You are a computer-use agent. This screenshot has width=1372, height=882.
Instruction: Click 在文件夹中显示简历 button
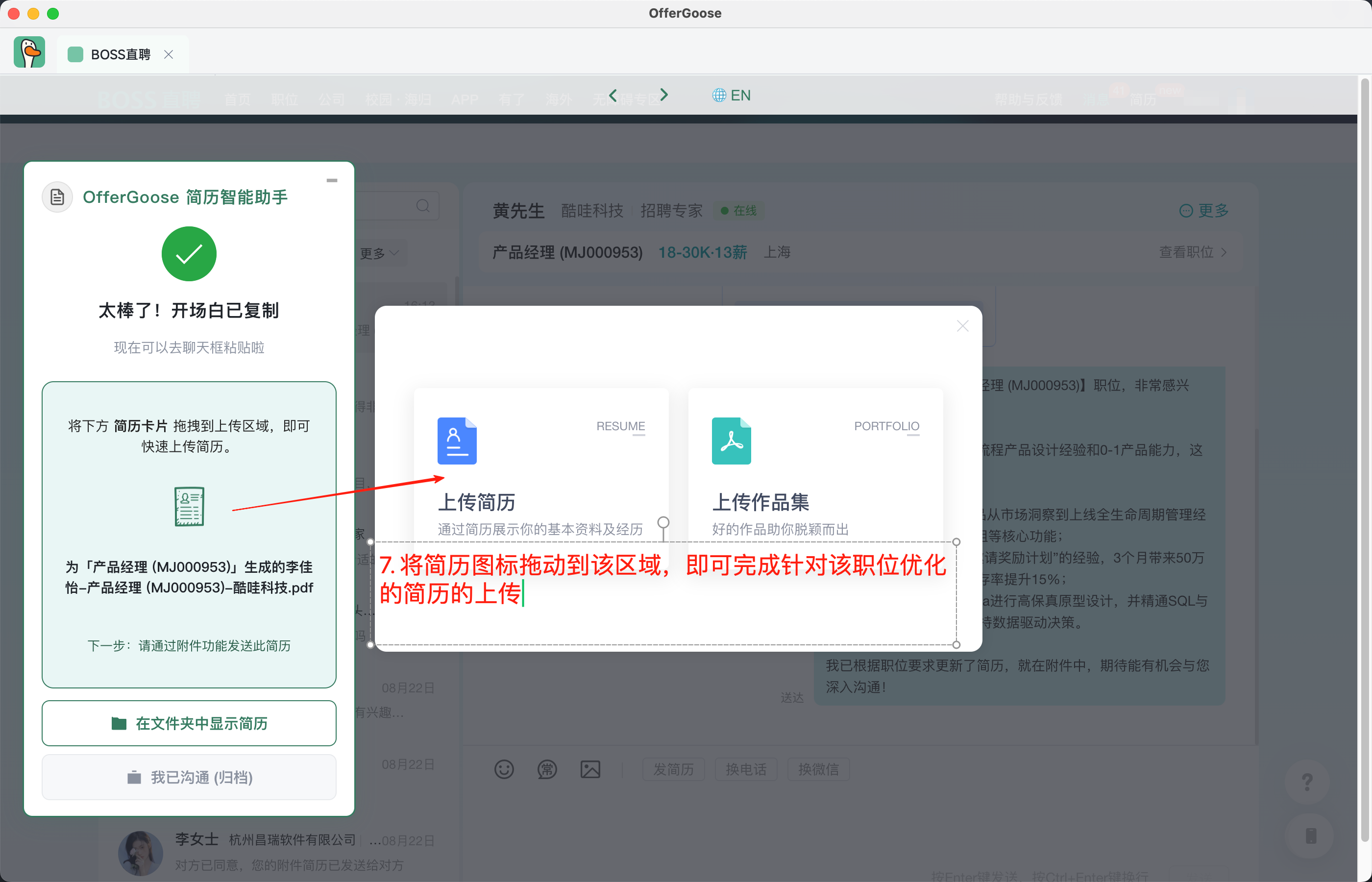tap(189, 723)
